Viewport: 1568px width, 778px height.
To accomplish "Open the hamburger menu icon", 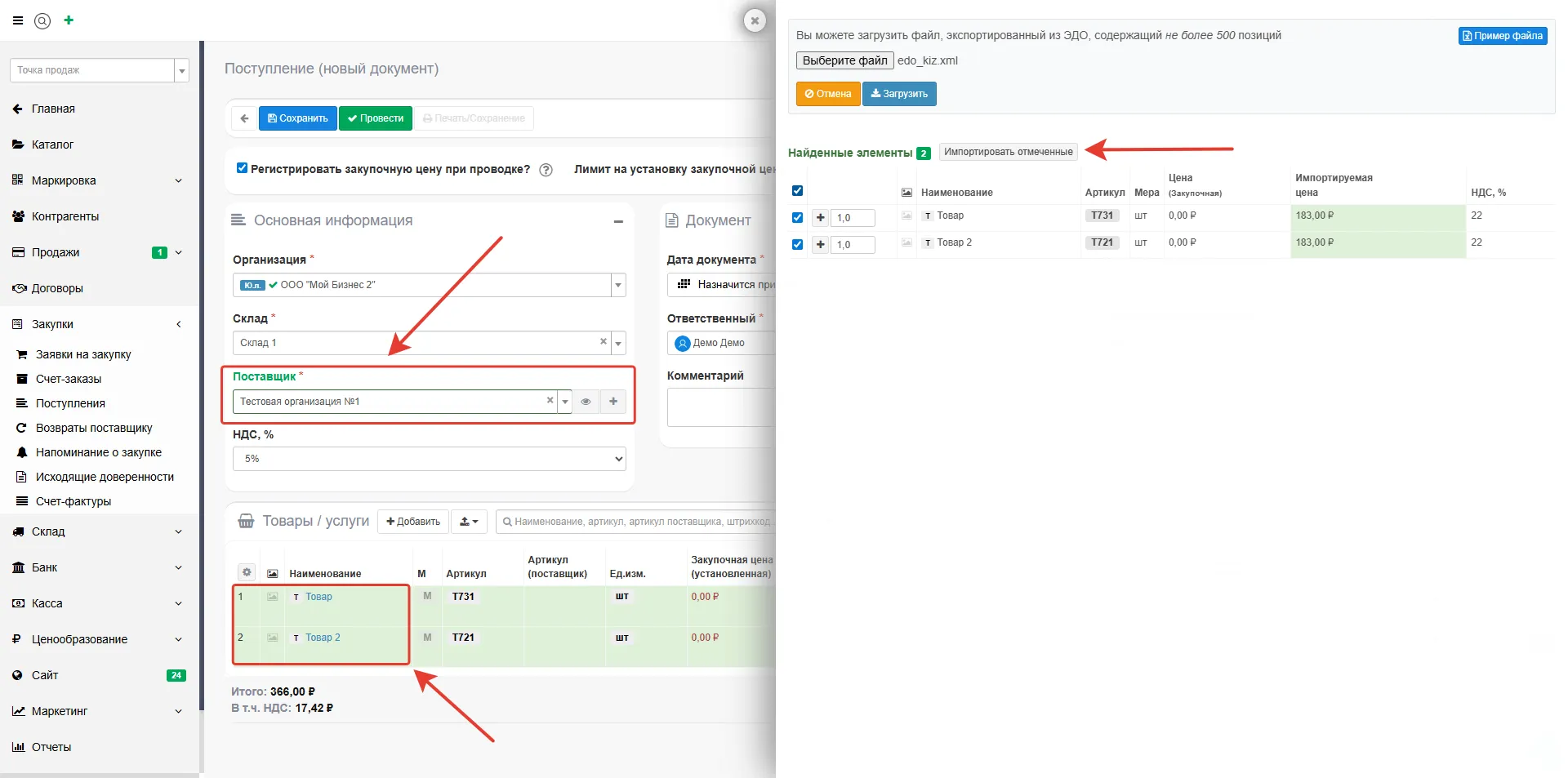I will click(18, 20).
